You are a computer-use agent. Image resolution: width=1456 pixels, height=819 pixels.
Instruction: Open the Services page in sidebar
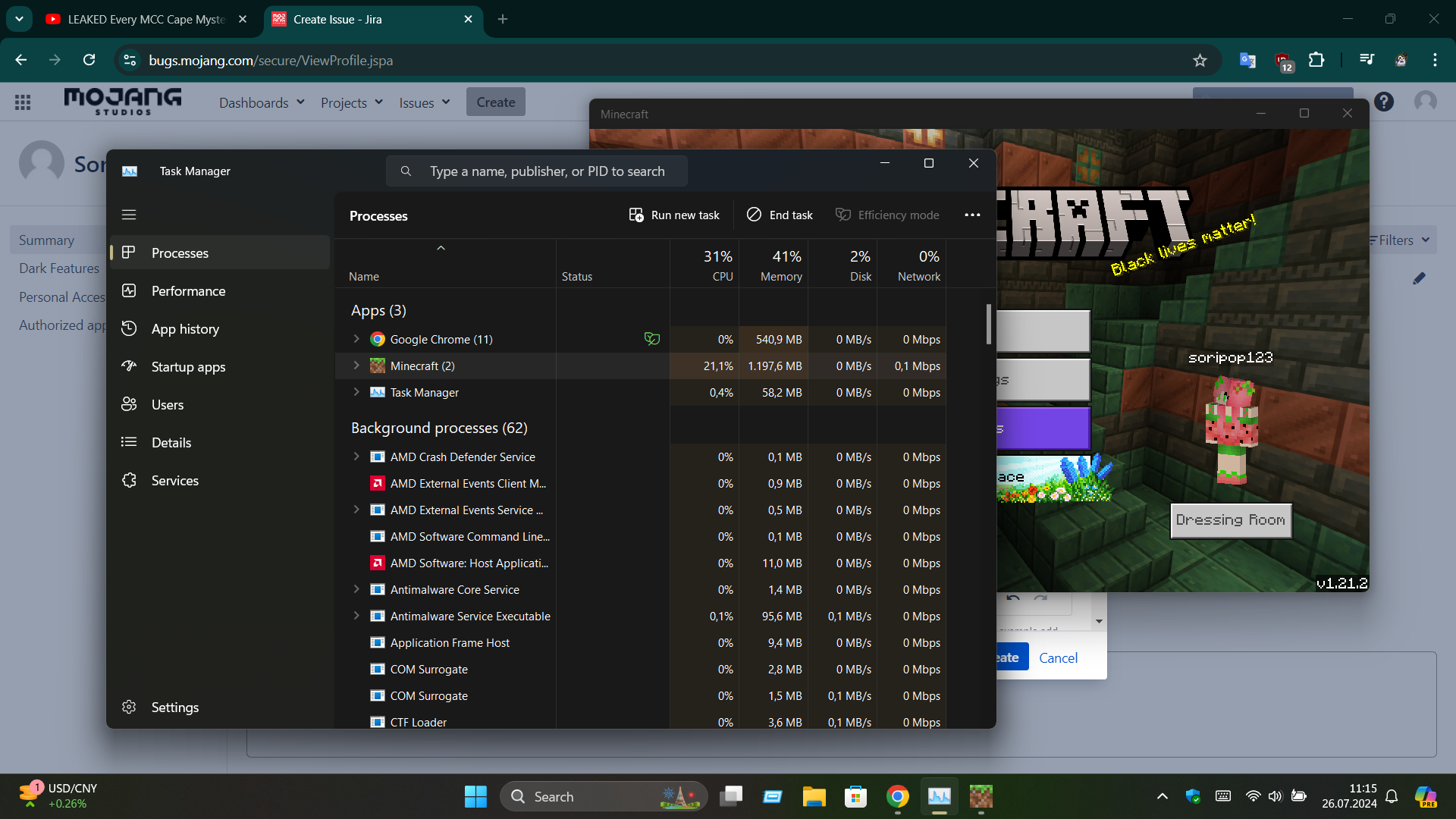point(174,481)
